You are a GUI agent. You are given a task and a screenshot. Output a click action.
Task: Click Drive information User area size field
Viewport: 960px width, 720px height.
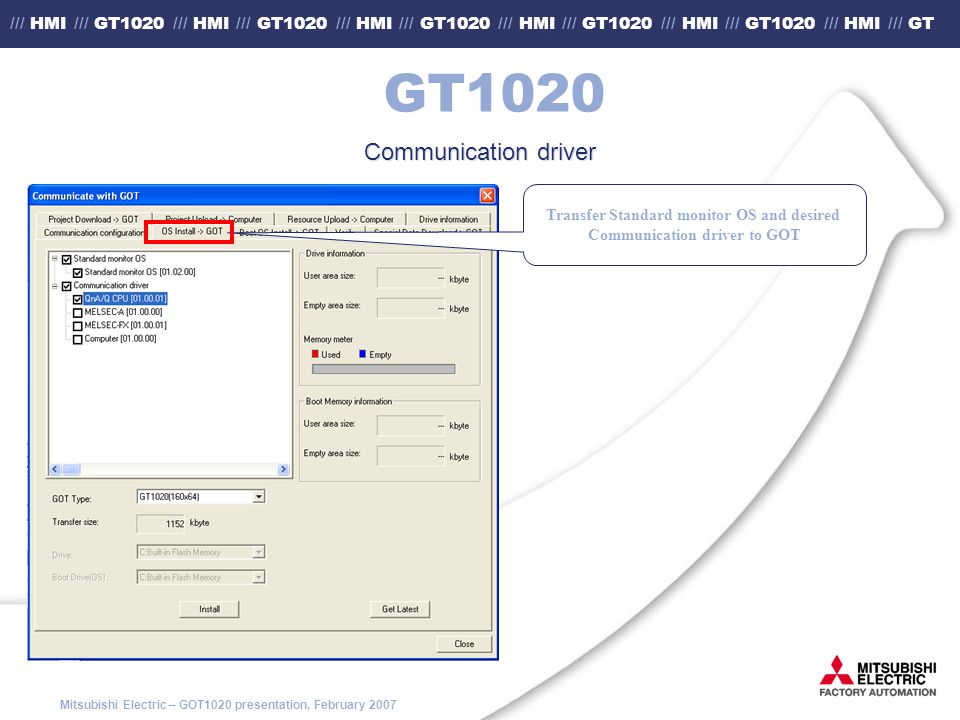click(x=411, y=278)
